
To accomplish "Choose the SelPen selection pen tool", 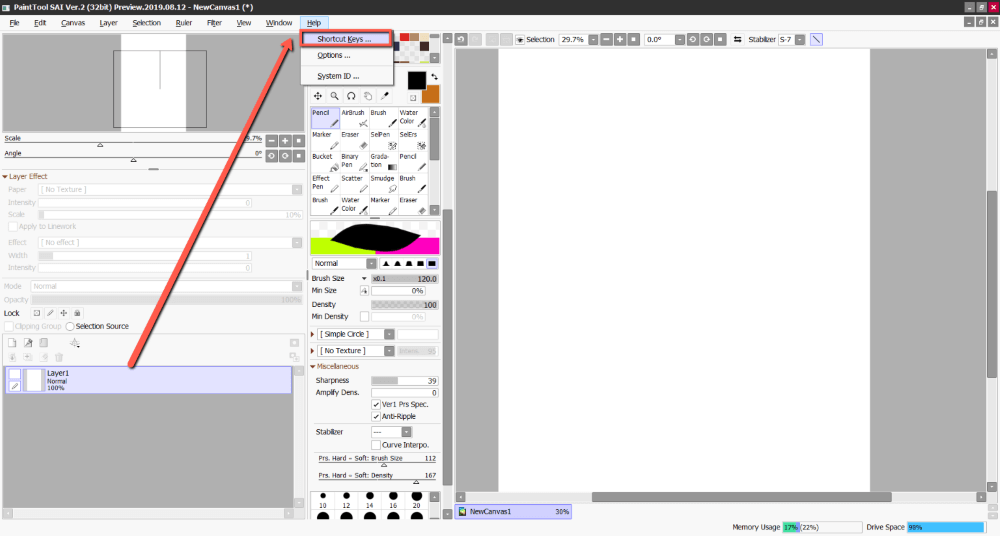I will coord(383,140).
